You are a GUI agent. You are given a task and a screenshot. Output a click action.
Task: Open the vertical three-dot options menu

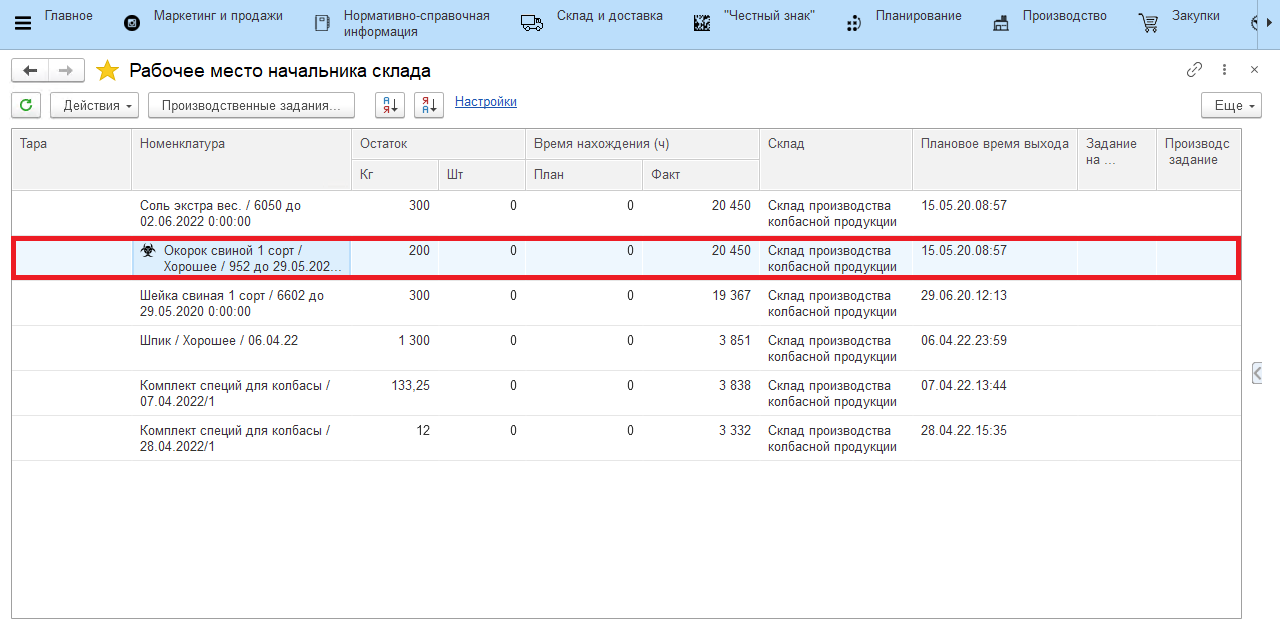tap(1224, 70)
